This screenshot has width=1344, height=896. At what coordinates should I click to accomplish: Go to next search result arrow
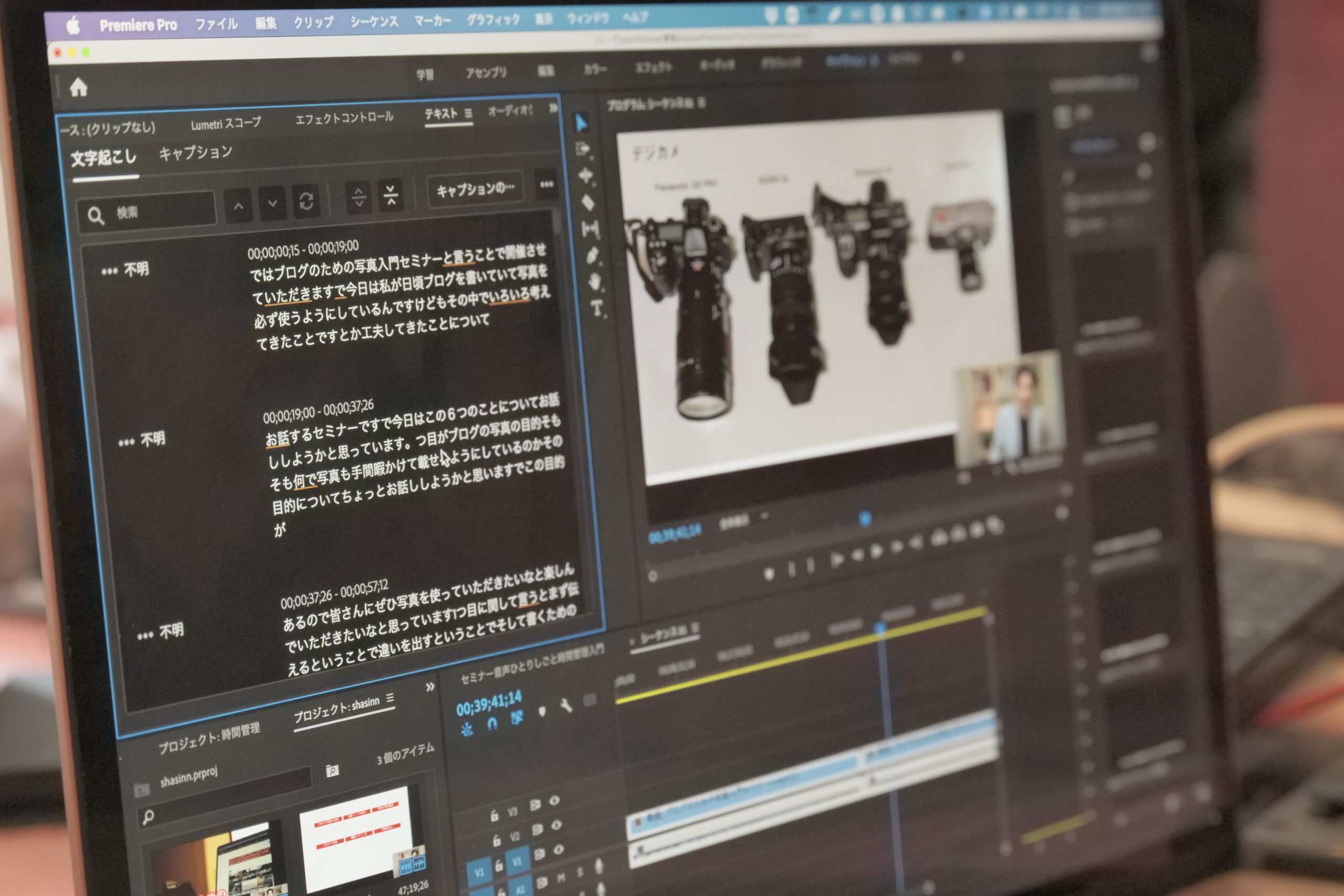click(272, 203)
